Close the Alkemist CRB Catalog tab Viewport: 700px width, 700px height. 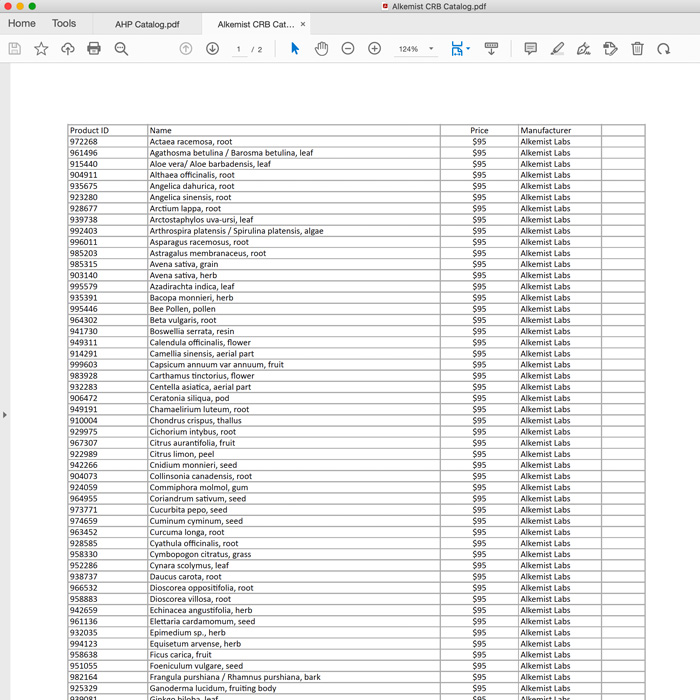point(303,24)
